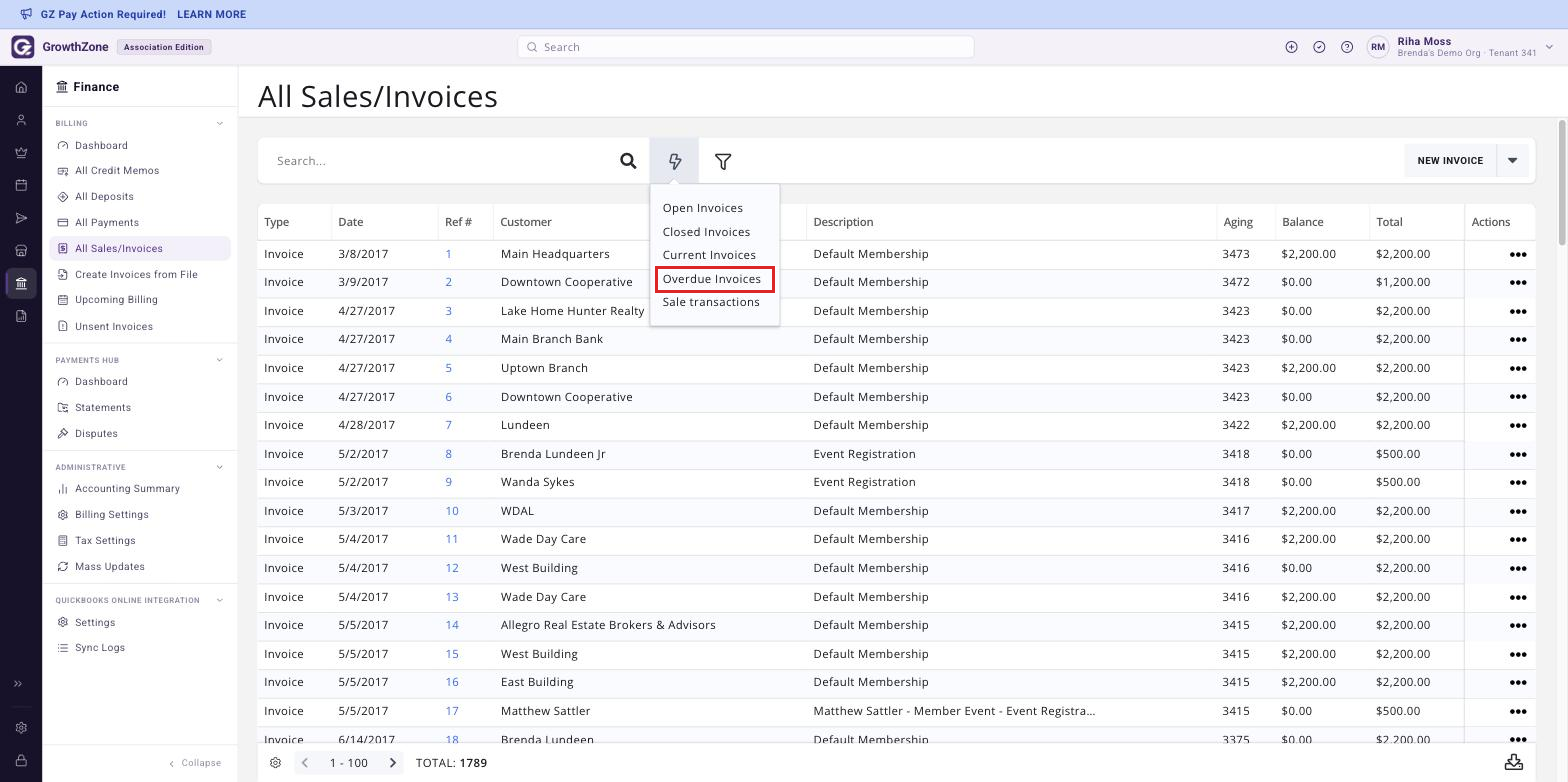Image resolution: width=1568 pixels, height=782 pixels.
Task: Open the Events calendar icon in the left rail
Action: tap(21, 185)
